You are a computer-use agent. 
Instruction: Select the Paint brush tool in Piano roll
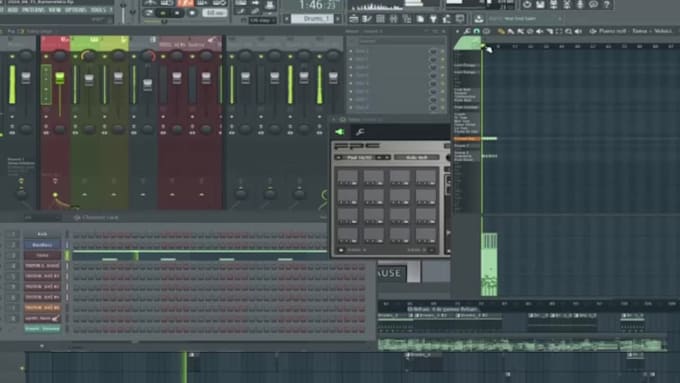[x=510, y=31]
